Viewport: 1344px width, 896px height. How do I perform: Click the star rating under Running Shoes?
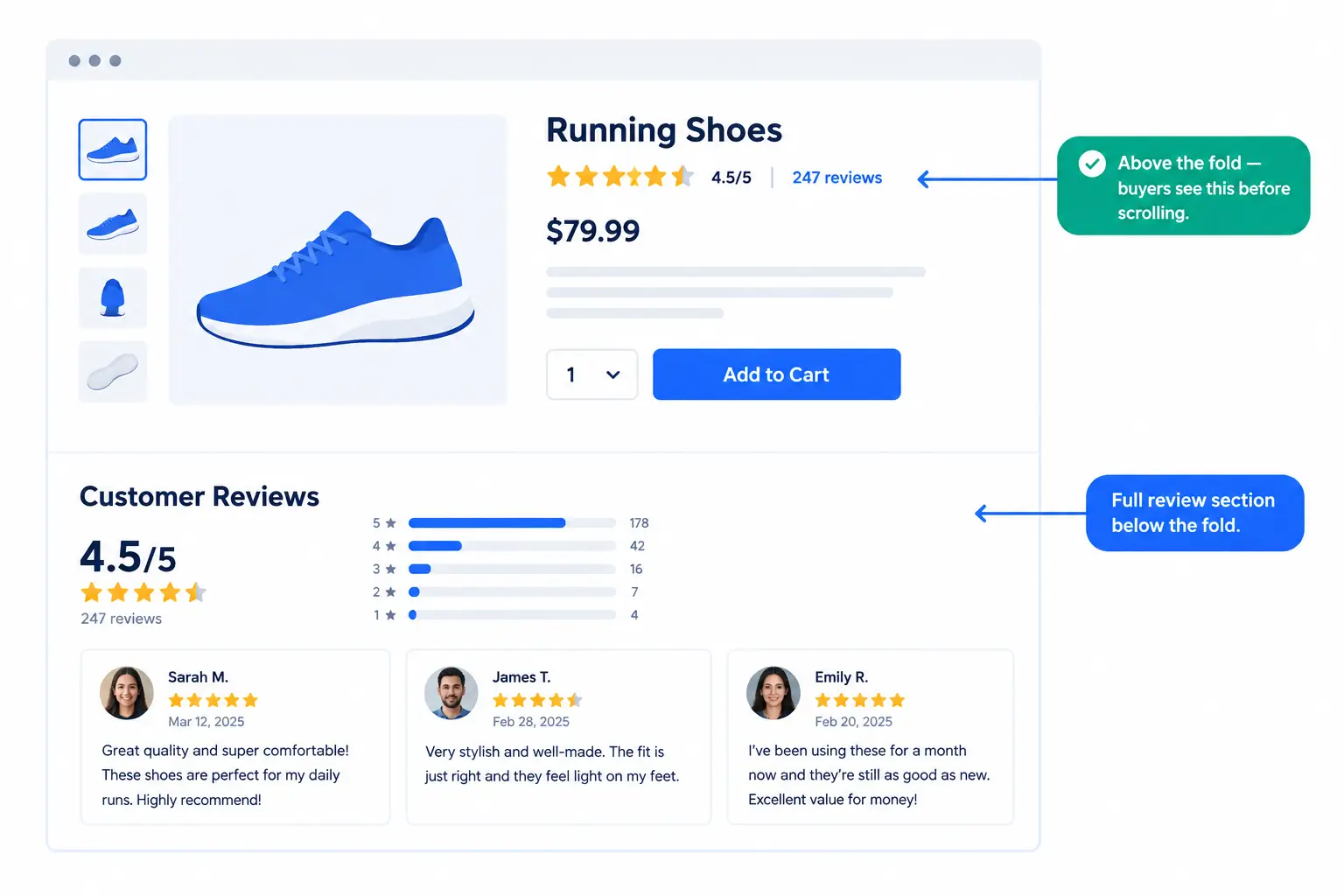(x=620, y=177)
